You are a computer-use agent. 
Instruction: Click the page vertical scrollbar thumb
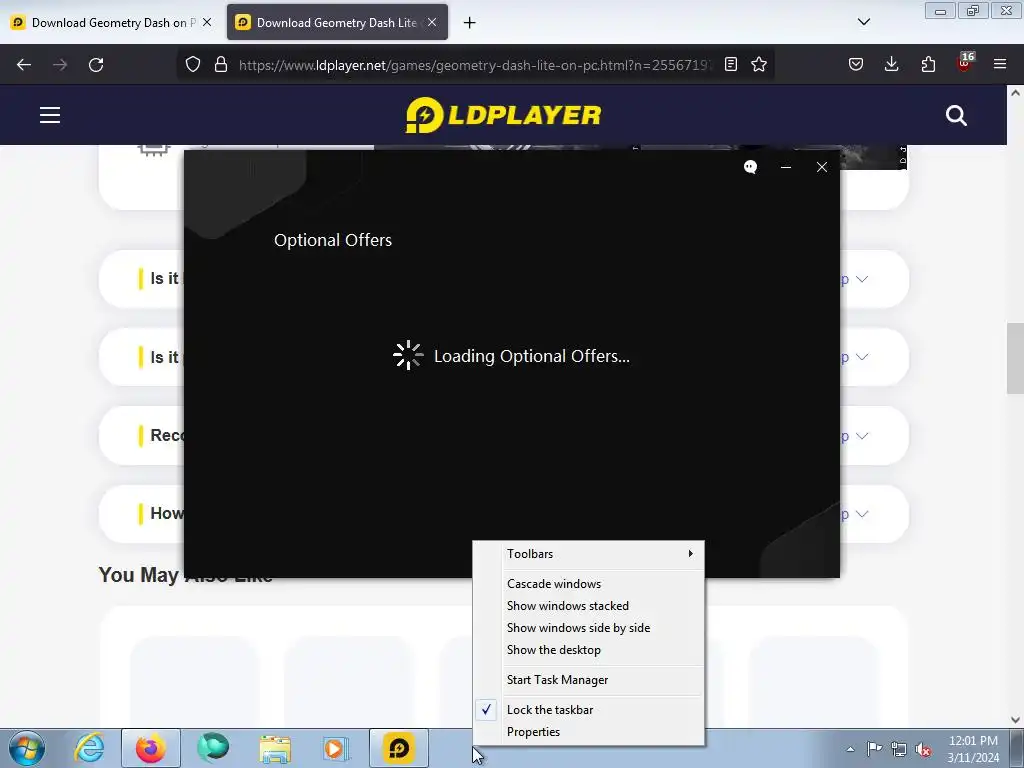coord(1015,359)
